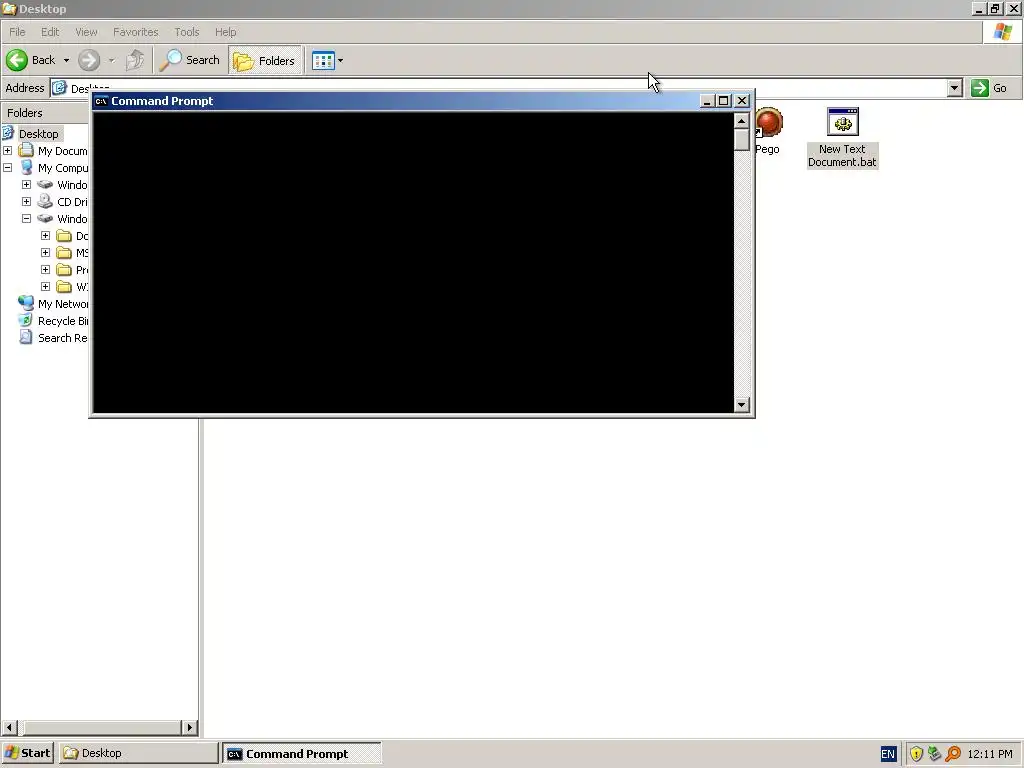Select the Recycle Bin tree item

pyautogui.click(x=63, y=321)
